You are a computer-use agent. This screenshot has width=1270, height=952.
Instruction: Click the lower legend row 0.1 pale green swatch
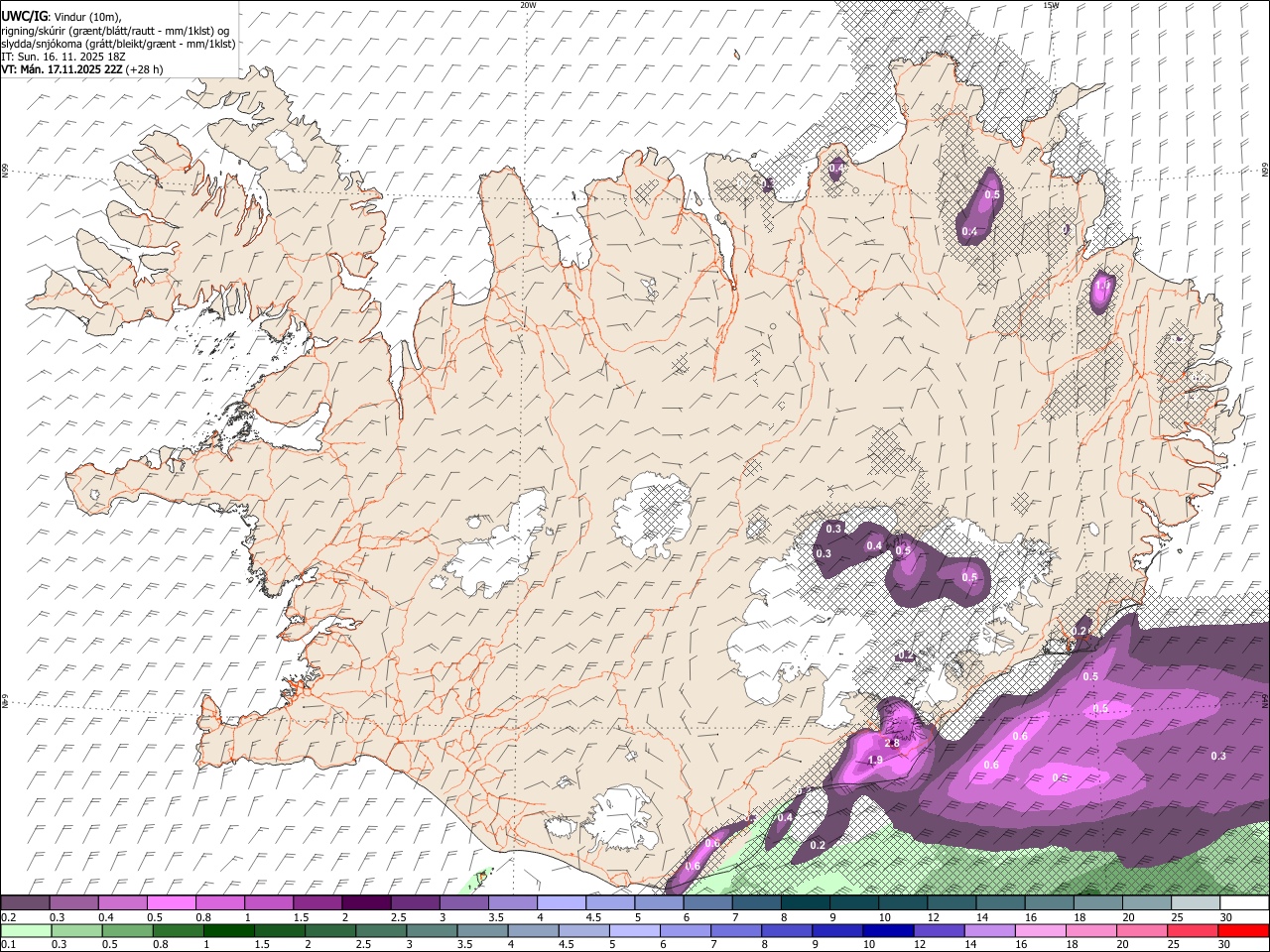[26, 930]
